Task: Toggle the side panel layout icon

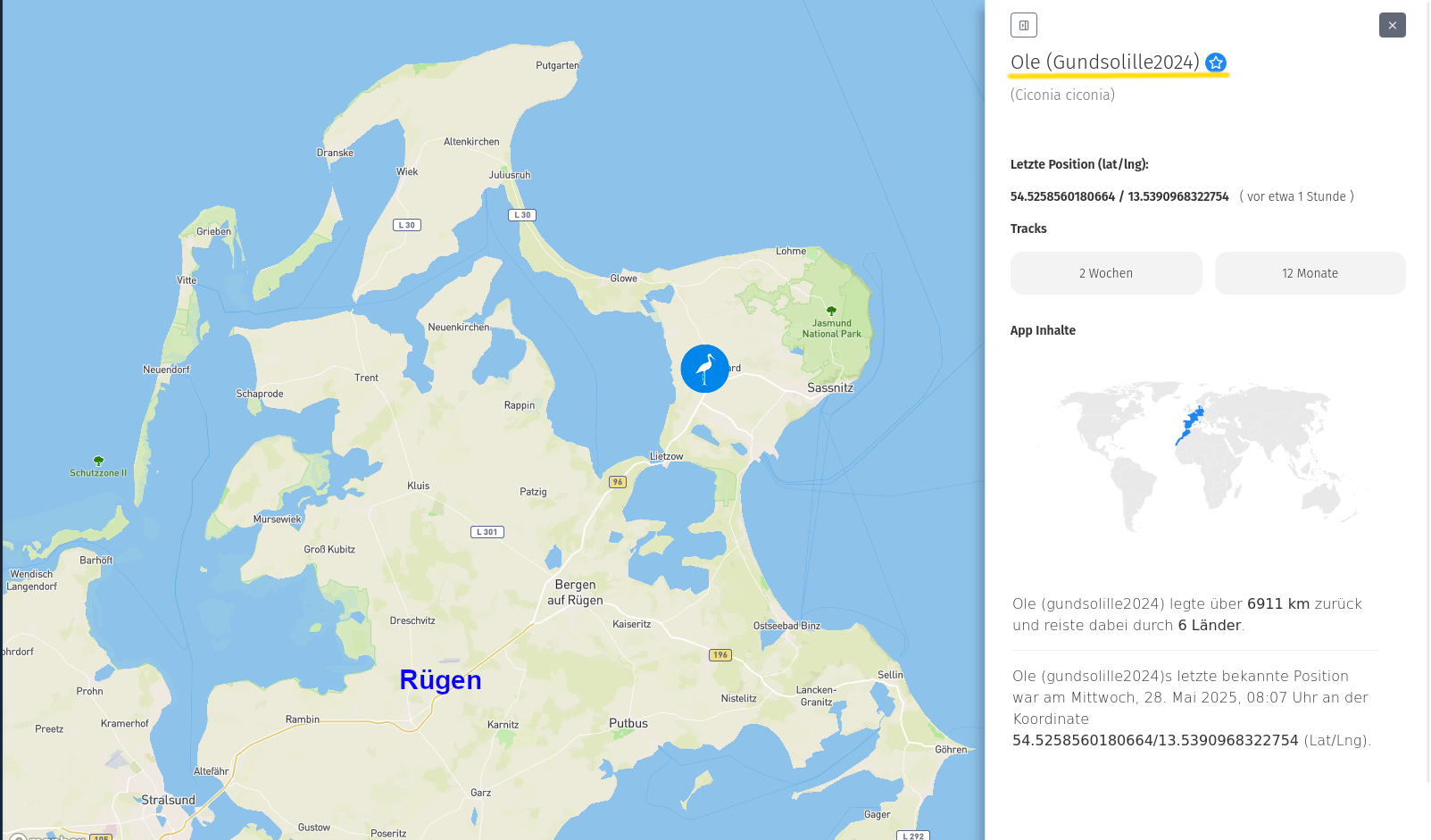Action: [1023, 25]
